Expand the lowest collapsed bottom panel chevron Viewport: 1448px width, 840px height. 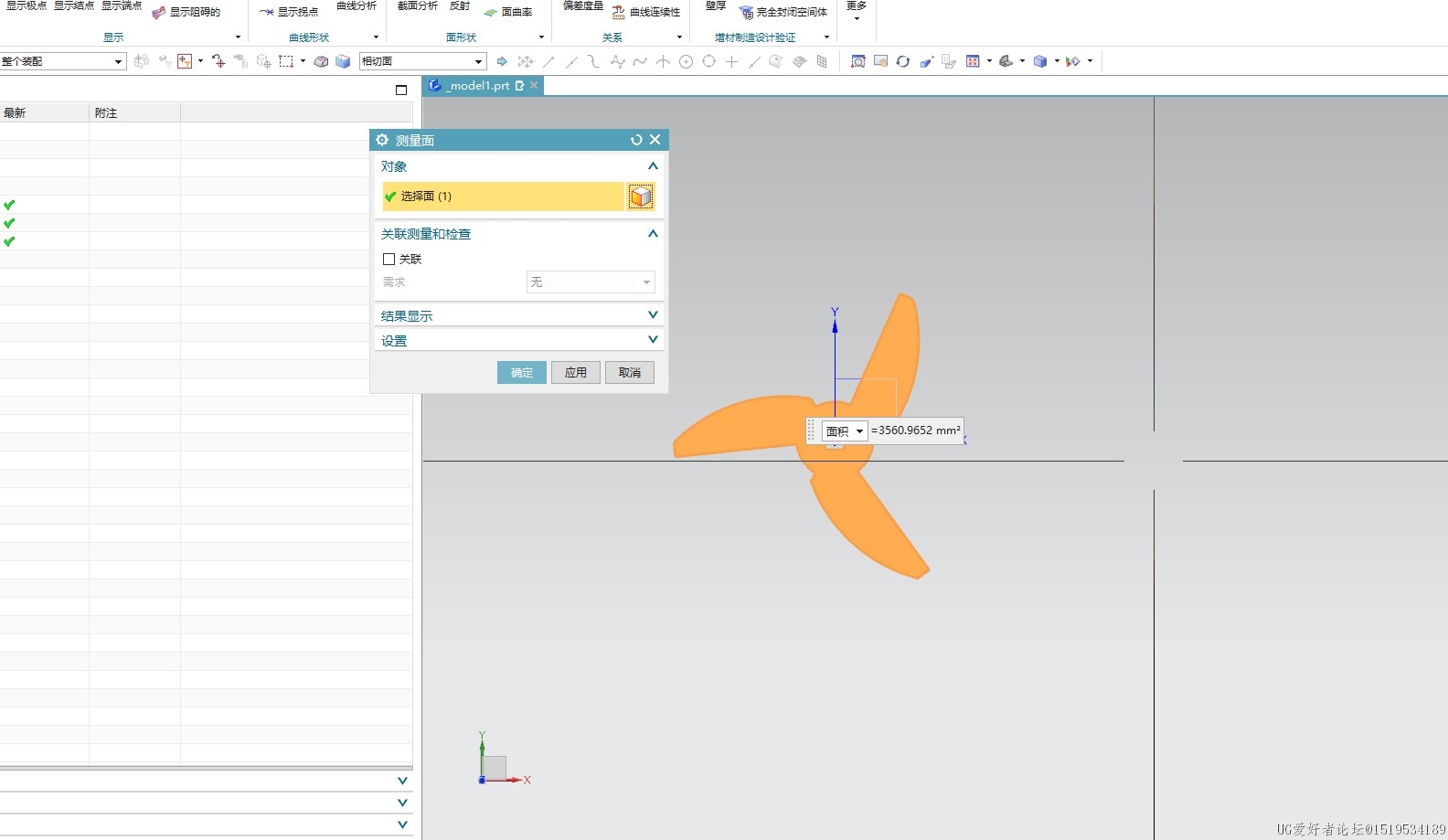(x=402, y=825)
